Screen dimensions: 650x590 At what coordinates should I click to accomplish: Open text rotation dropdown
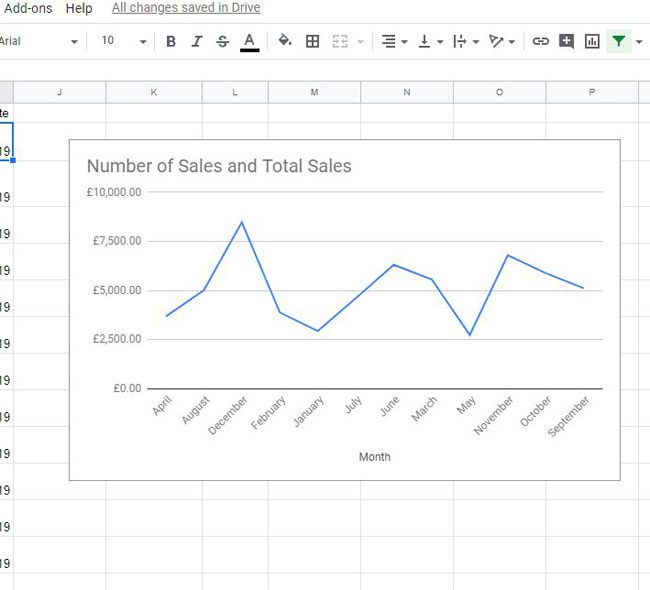coord(502,41)
